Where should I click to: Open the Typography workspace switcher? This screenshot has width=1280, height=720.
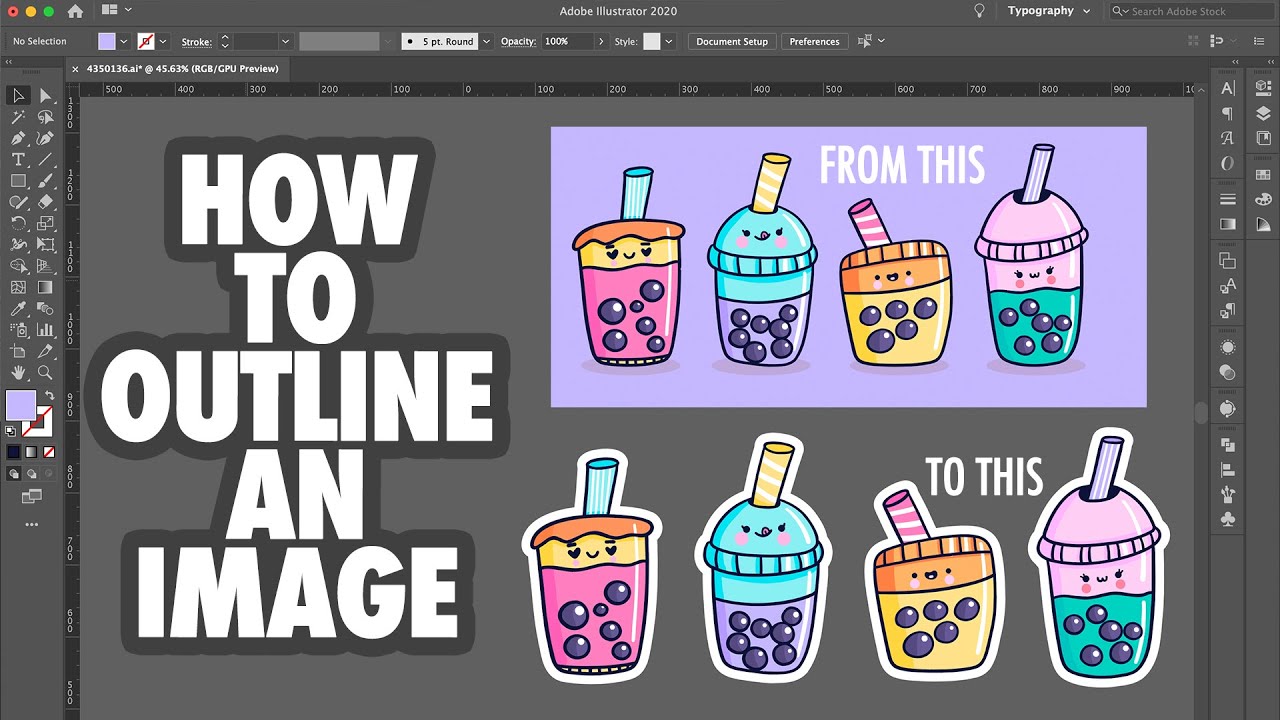tap(1048, 11)
